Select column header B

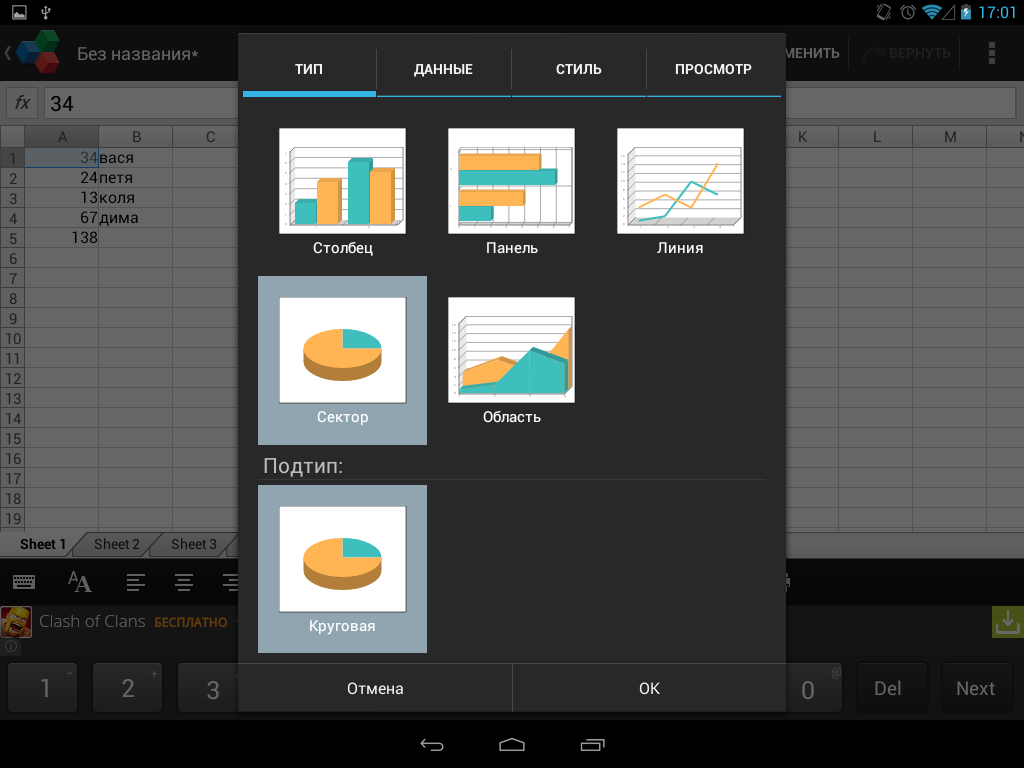136,136
